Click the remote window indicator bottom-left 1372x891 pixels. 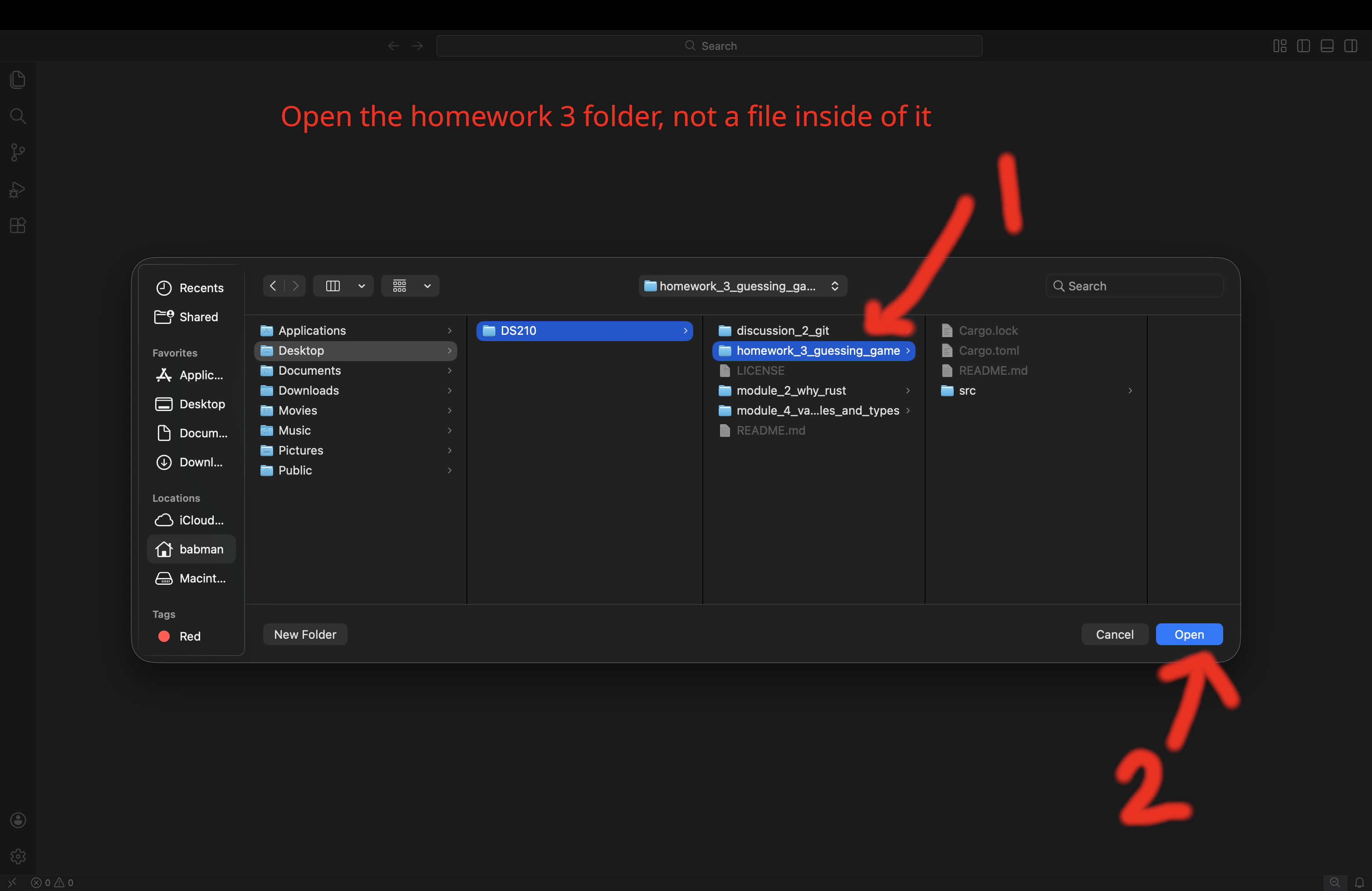(12, 882)
